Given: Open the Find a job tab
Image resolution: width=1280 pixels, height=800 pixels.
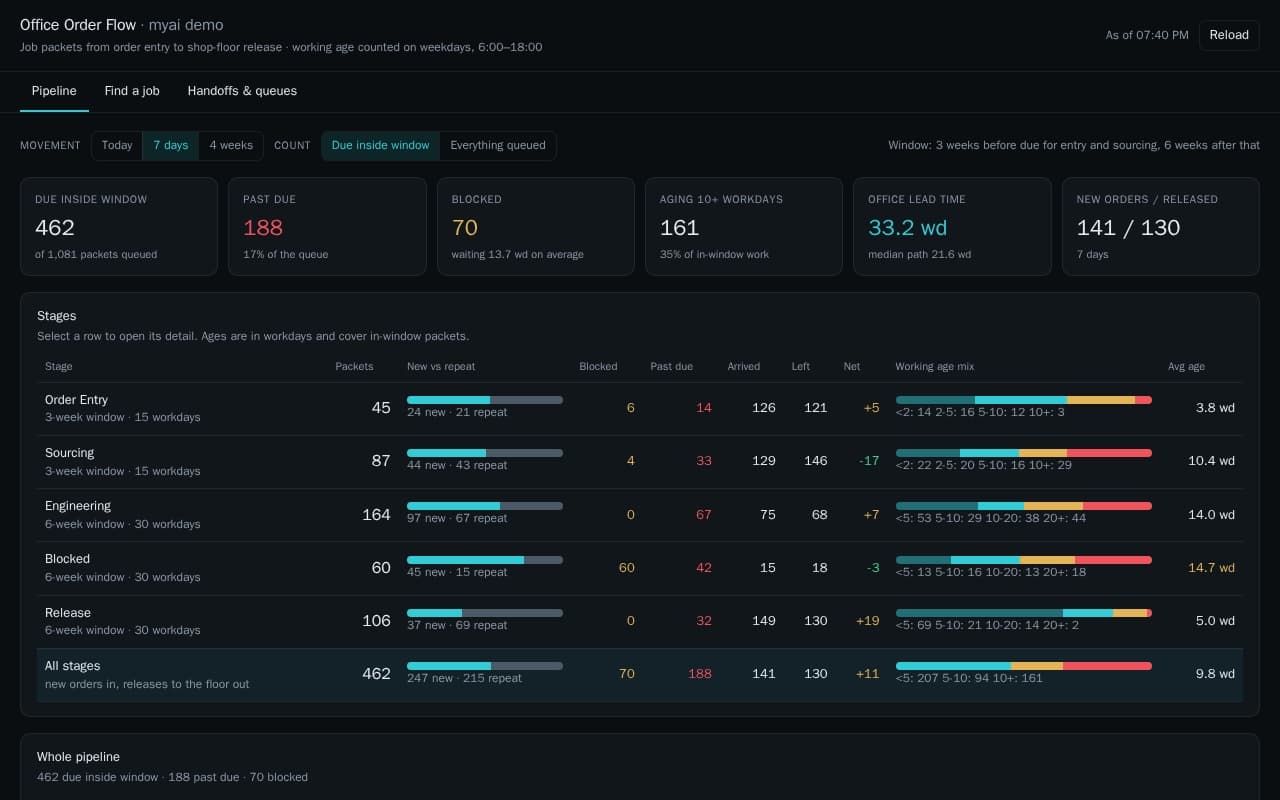Looking at the screenshot, I should coord(132,91).
